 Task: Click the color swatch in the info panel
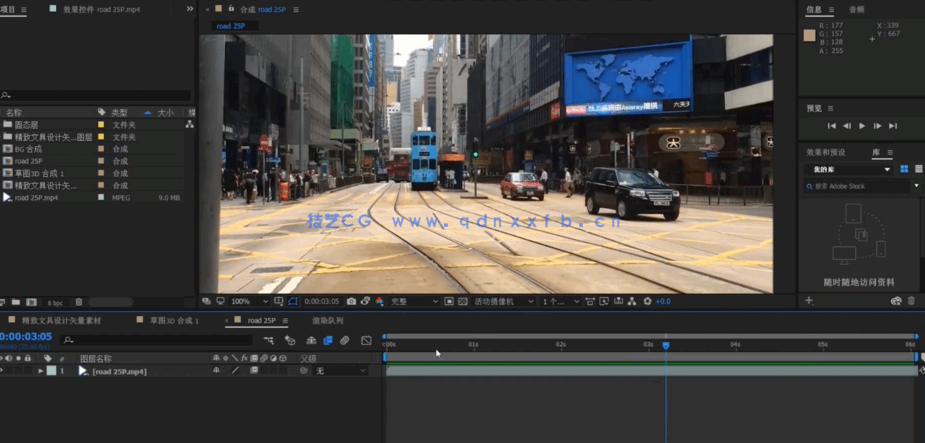coord(810,36)
